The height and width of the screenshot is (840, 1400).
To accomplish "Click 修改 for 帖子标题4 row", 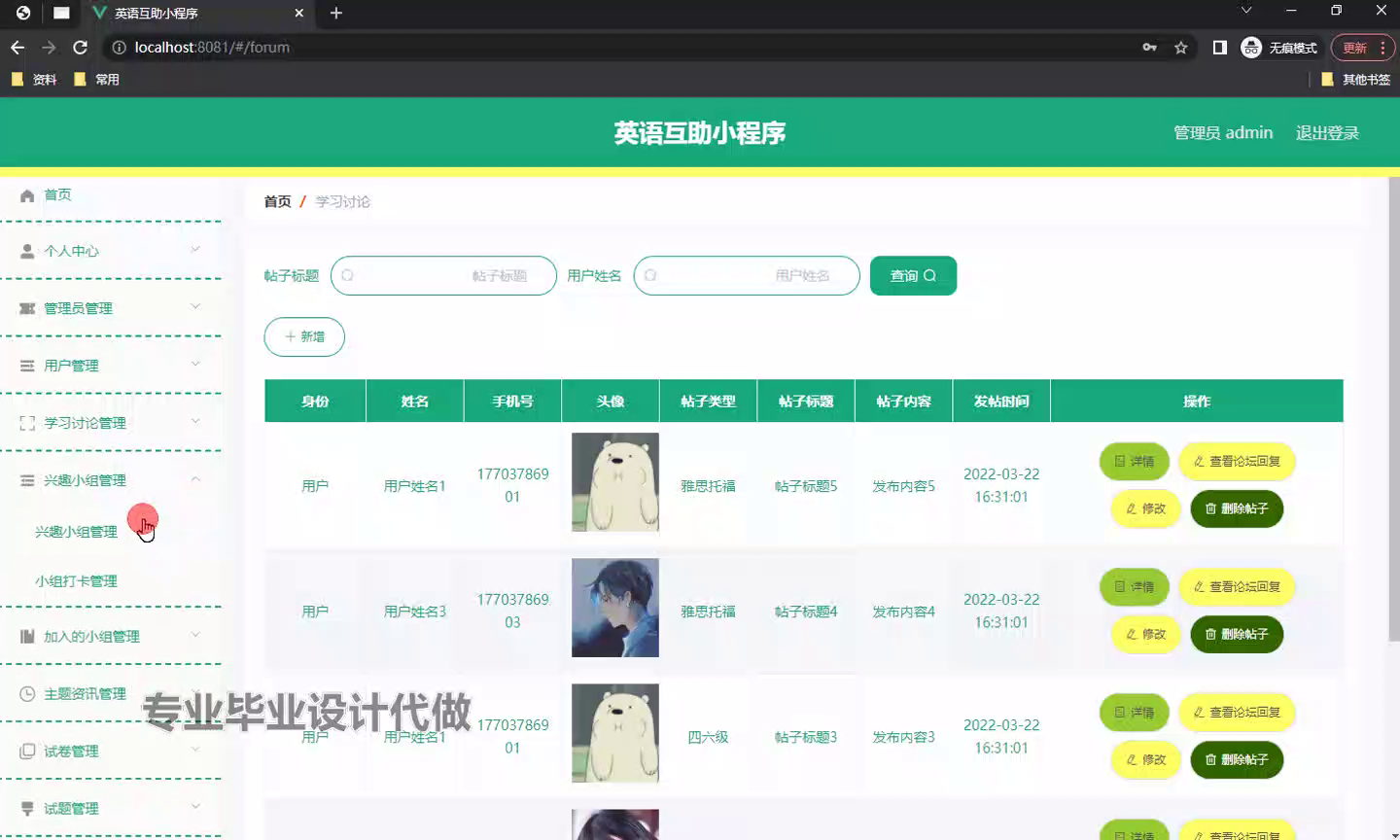I will tap(1145, 634).
